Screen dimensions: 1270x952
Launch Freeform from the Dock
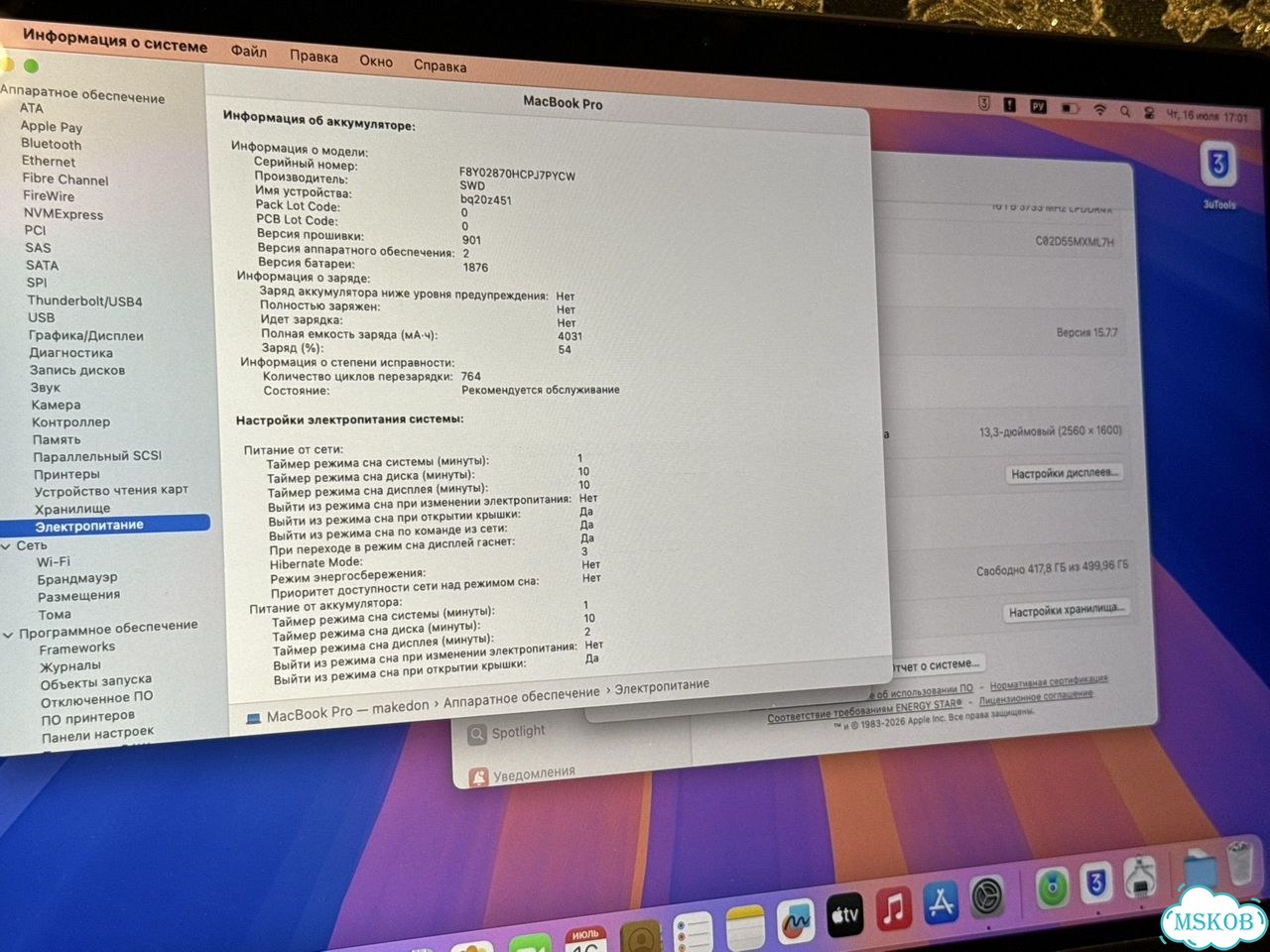click(795, 922)
